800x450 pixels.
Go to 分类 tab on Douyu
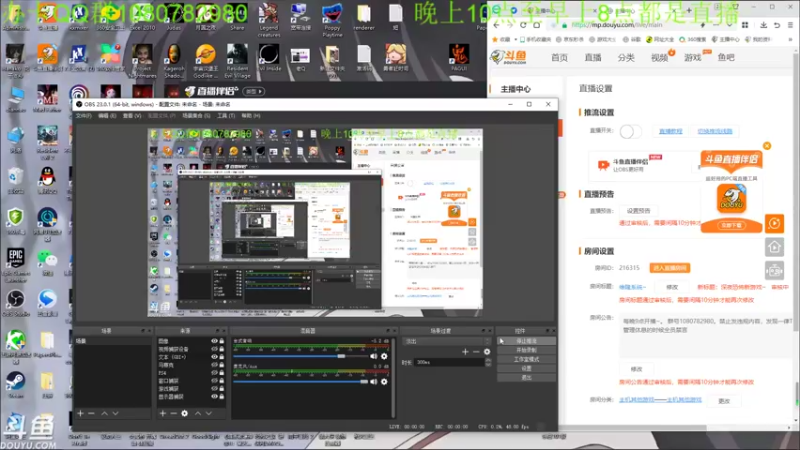point(626,58)
